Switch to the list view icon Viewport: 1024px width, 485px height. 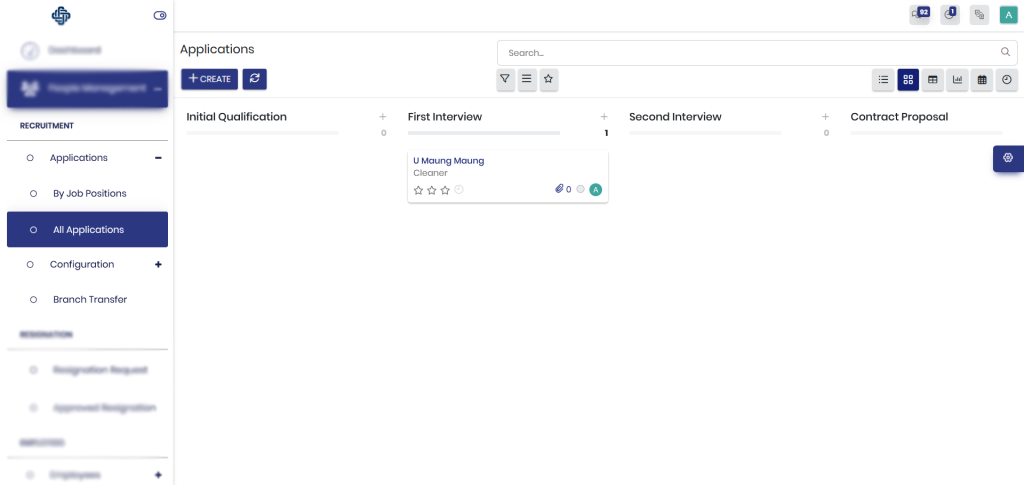(883, 80)
